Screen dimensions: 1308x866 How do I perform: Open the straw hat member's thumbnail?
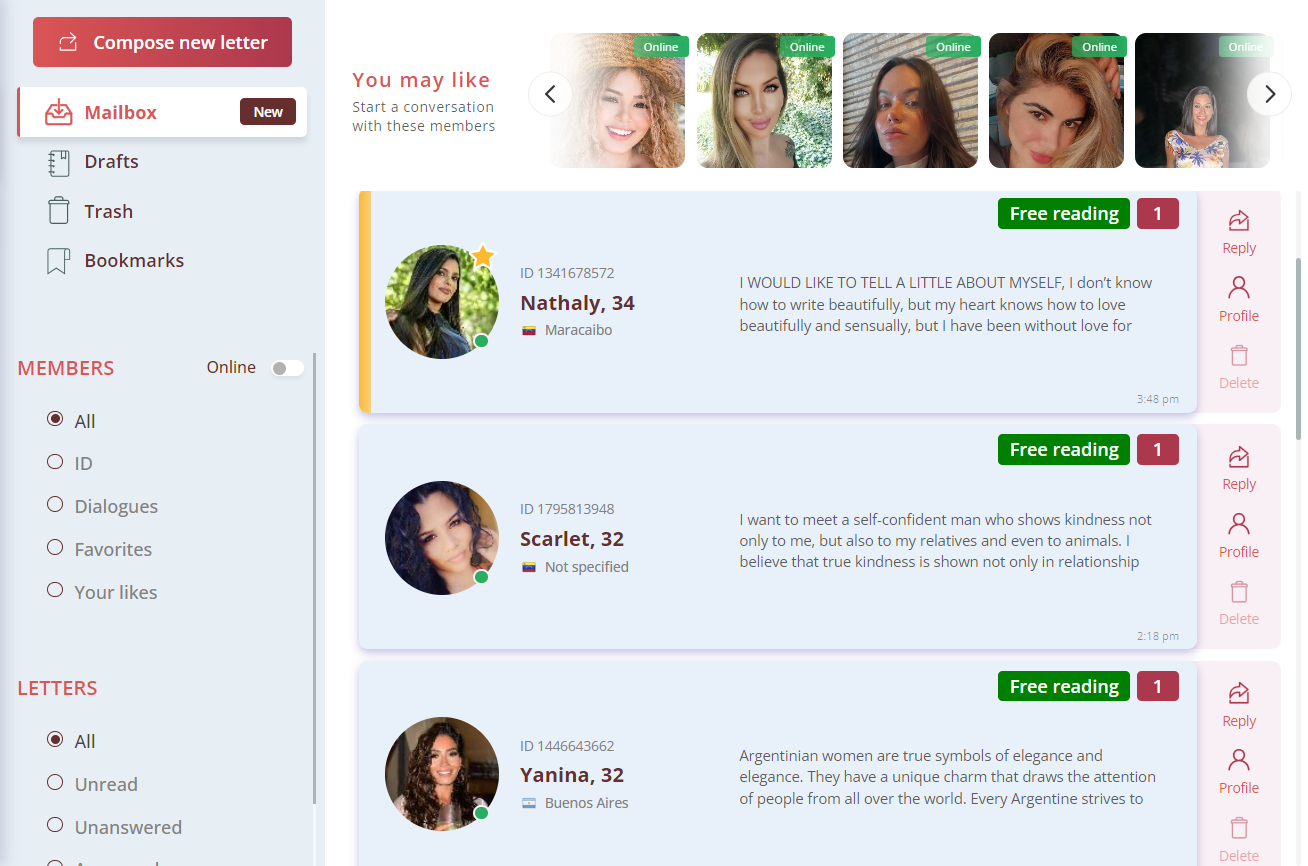point(618,101)
